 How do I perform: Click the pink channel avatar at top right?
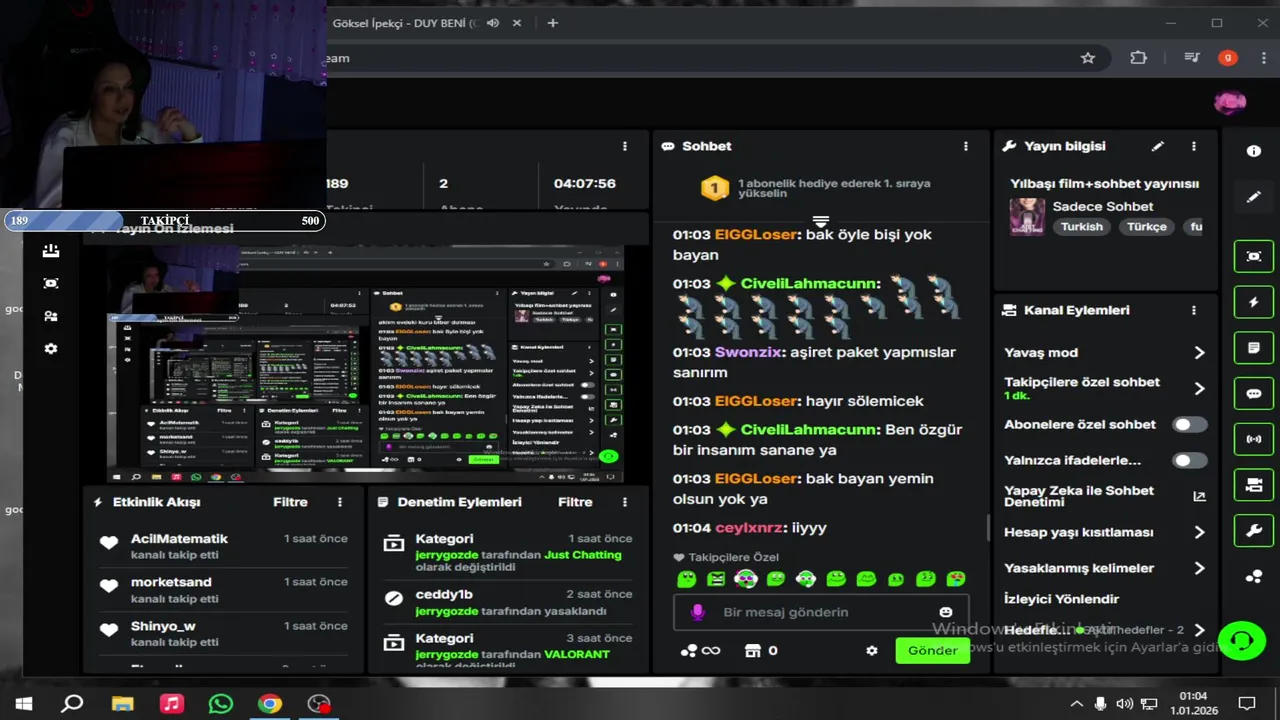(x=1230, y=102)
